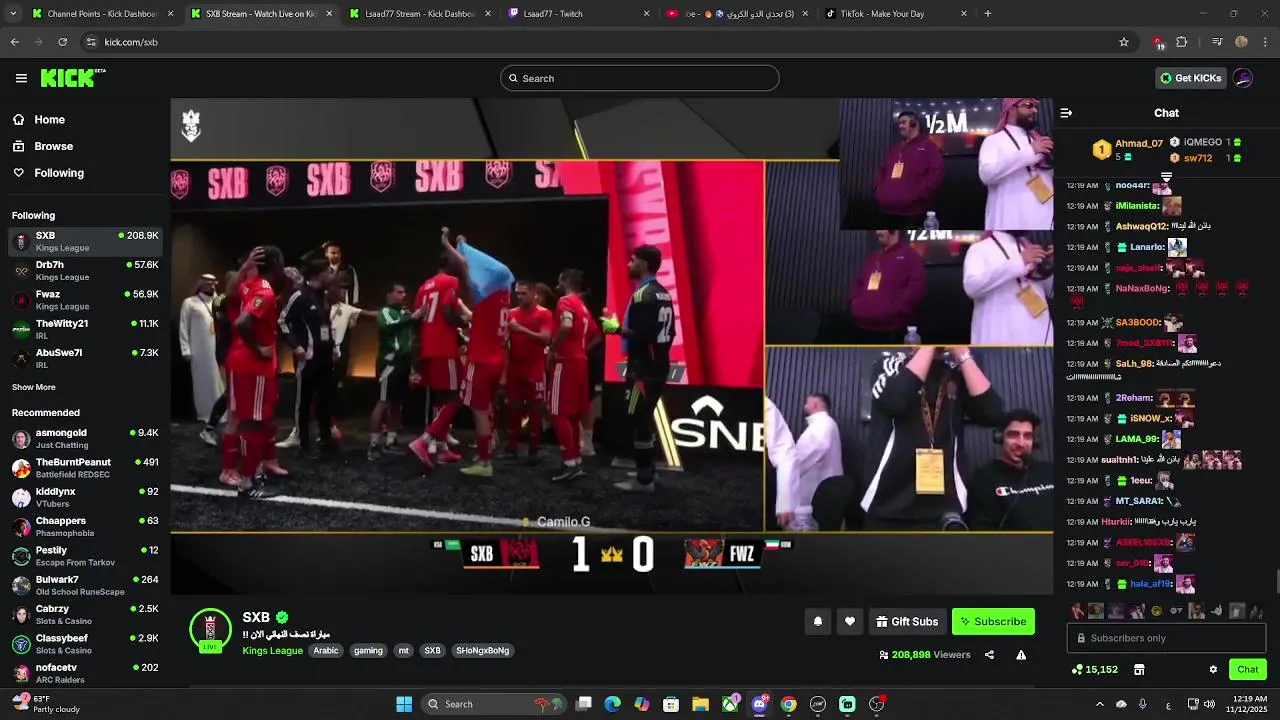This screenshot has width=1280, height=720.
Task: Open the AbuSwe7l channel in the Following list
Action: (x=85, y=358)
